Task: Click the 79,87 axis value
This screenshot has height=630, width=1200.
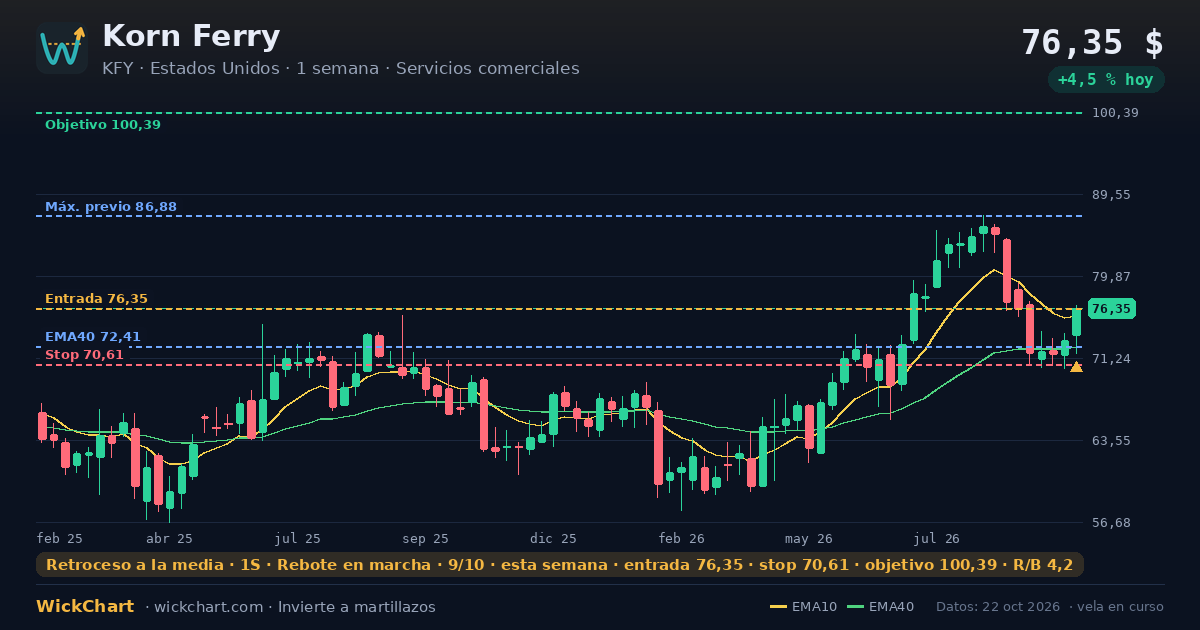Action: pos(1111,277)
